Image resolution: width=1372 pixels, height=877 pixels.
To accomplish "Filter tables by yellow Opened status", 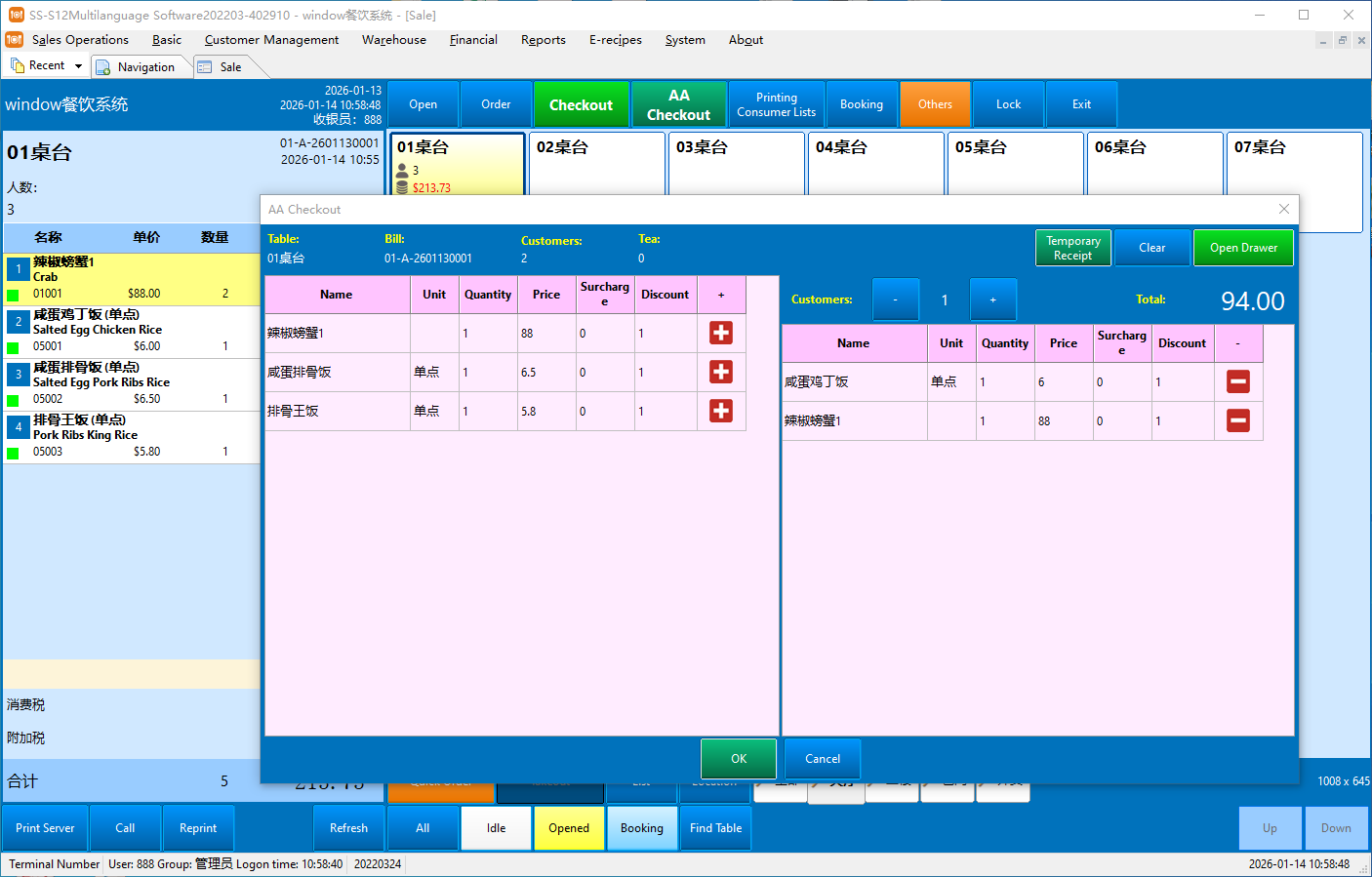I will click(568, 828).
